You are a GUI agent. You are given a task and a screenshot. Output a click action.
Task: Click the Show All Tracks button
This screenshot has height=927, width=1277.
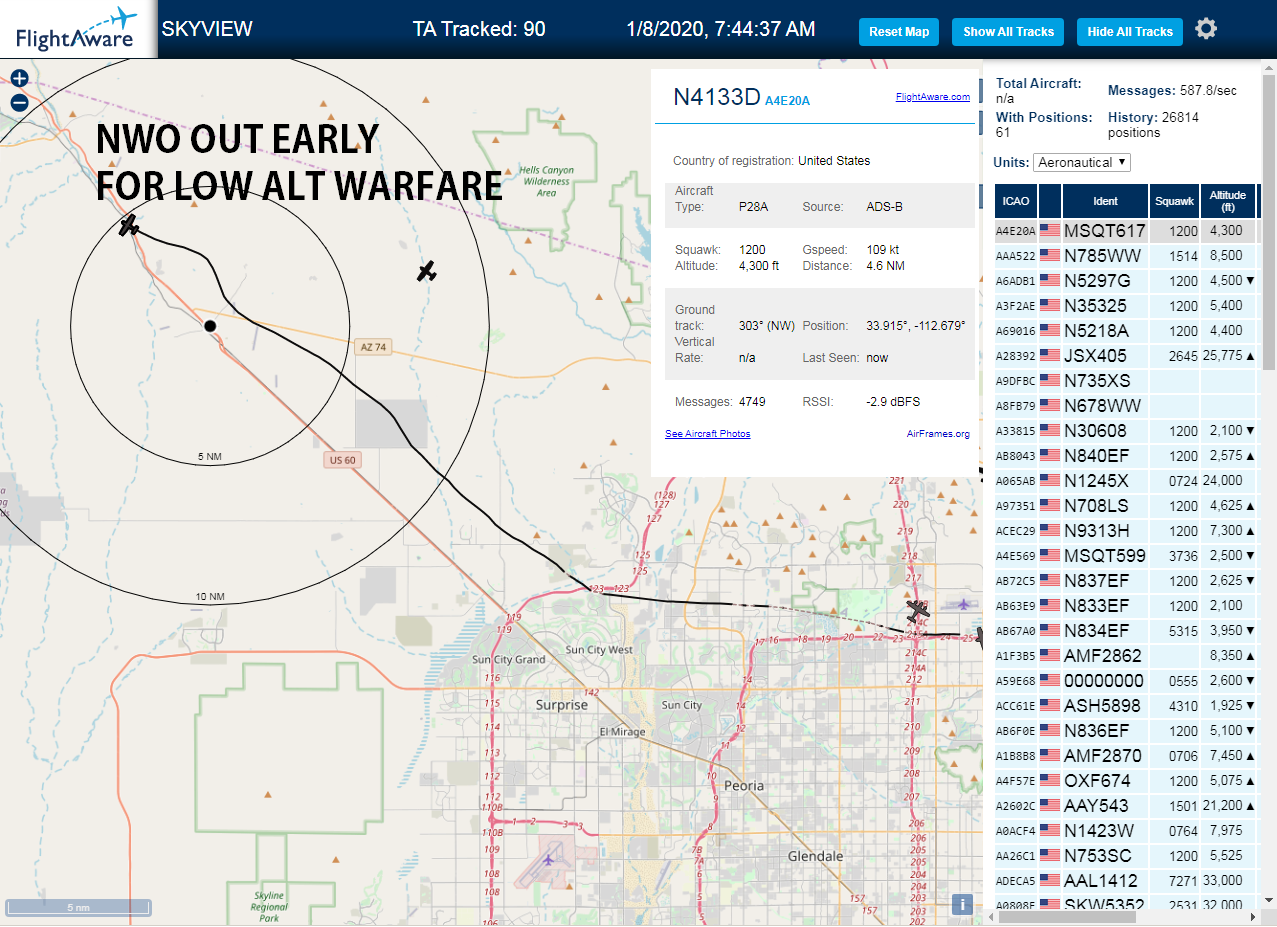[1008, 32]
